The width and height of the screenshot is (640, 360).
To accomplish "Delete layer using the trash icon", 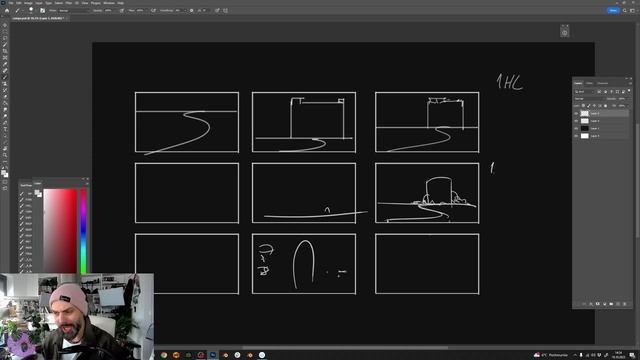I will [624, 304].
